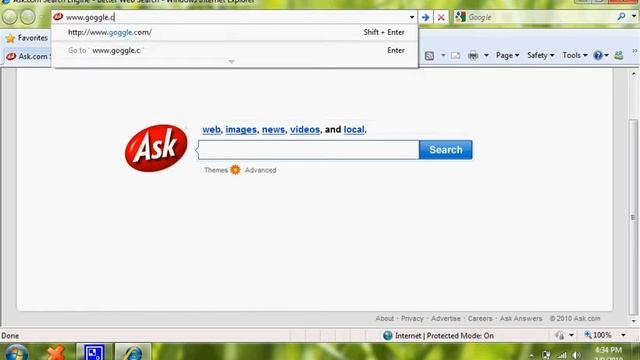The height and width of the screenshot is (360, 640).
Task: Click the Ask Answers footer link
Action: (521, 318)
